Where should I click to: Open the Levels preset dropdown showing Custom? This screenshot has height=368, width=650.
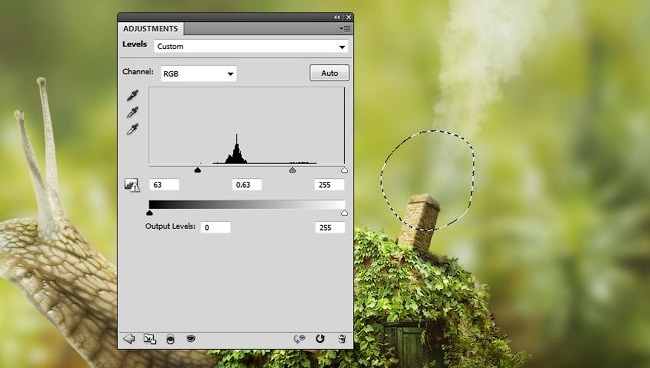tap(251, 46)
